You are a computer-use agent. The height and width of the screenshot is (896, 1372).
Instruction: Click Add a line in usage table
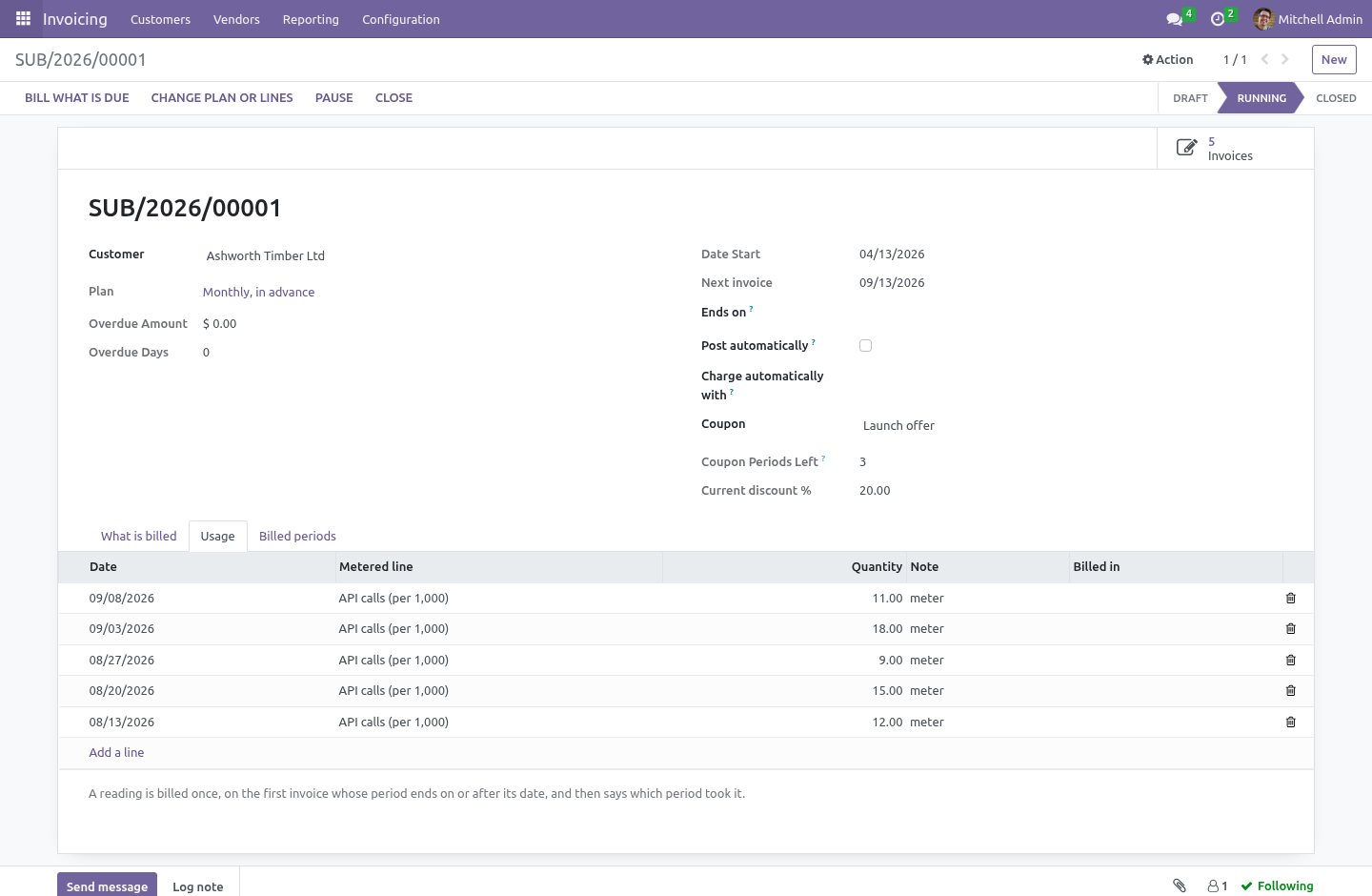[x=117, y=752]
